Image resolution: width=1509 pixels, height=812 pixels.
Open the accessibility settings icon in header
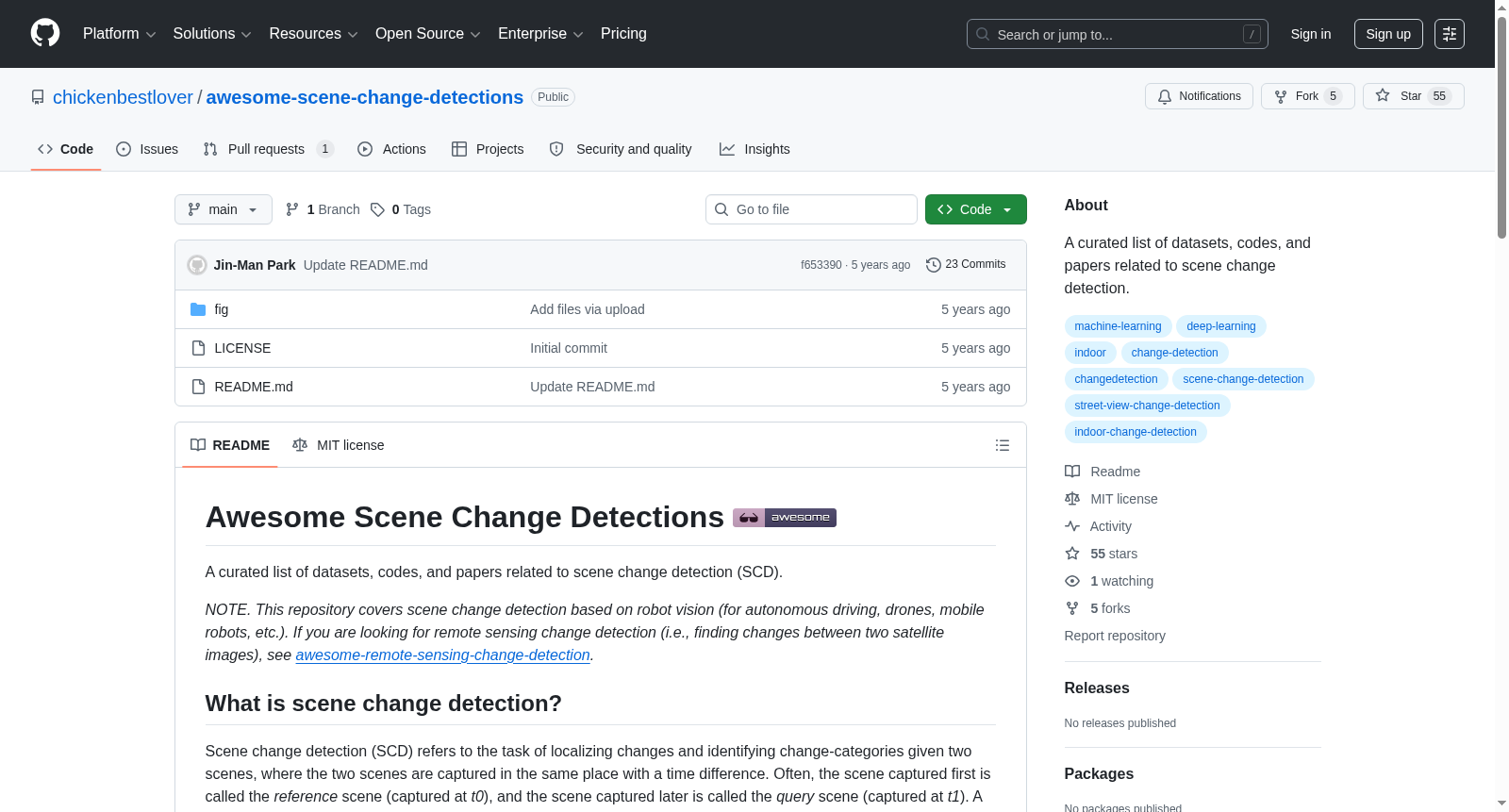1450,34
